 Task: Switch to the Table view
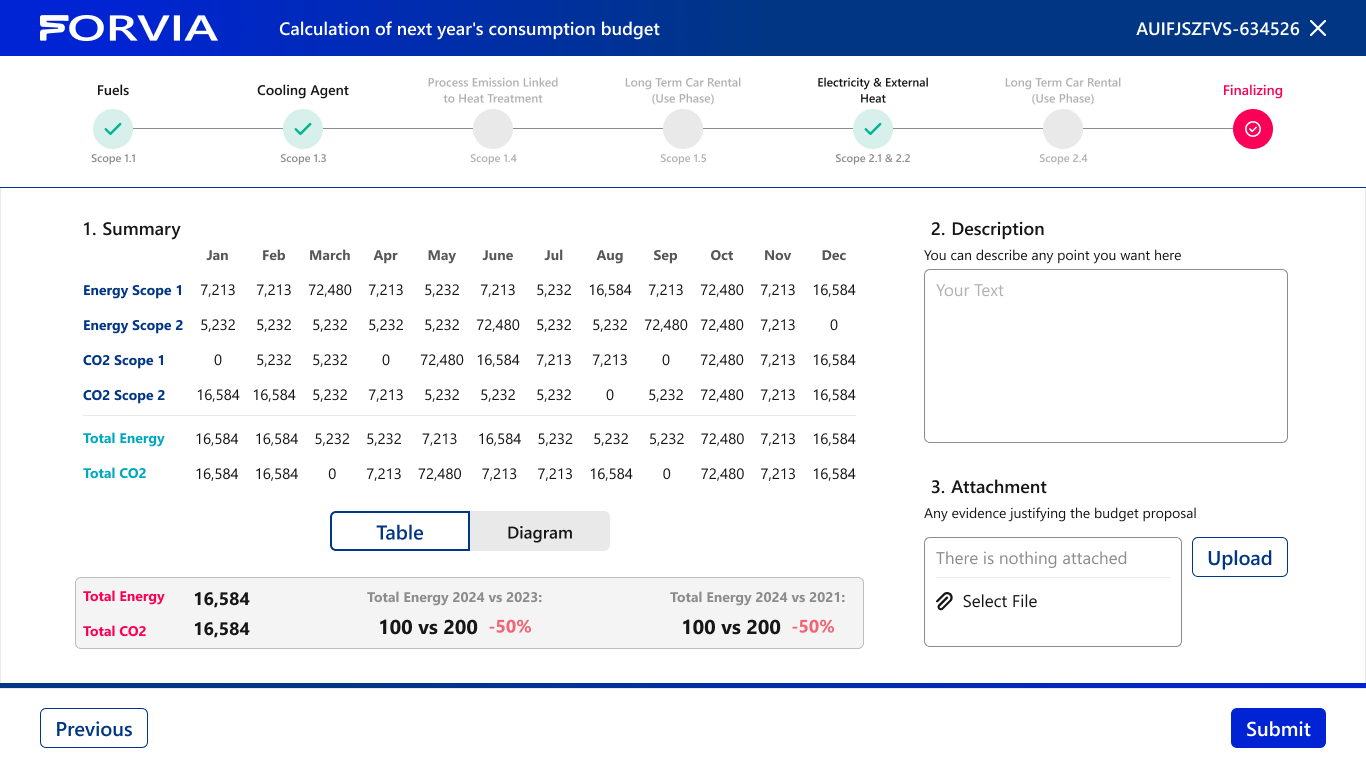(400, 531)
